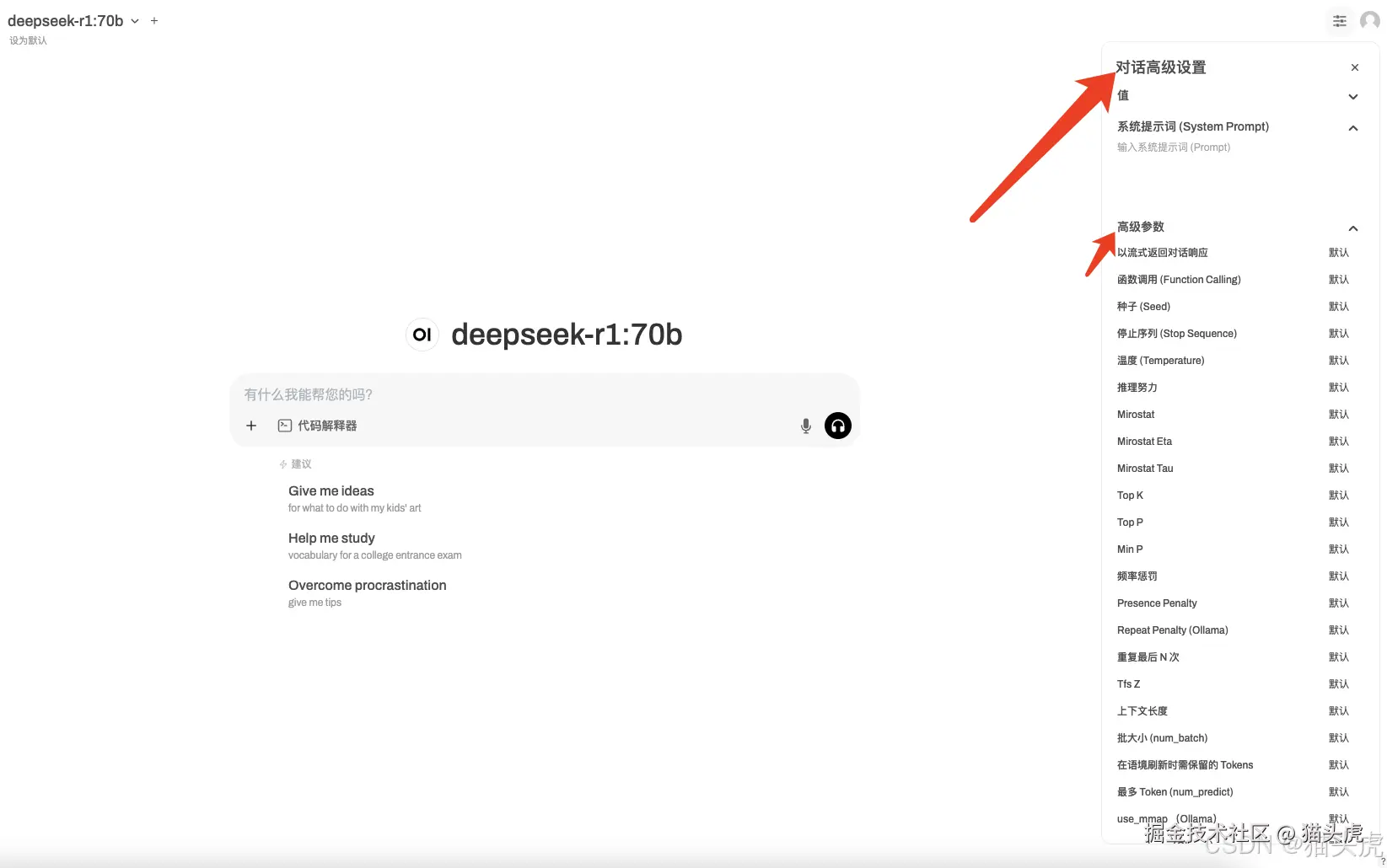
Task: Click the Top K parameter label
Action: [x=1131, y=496]
